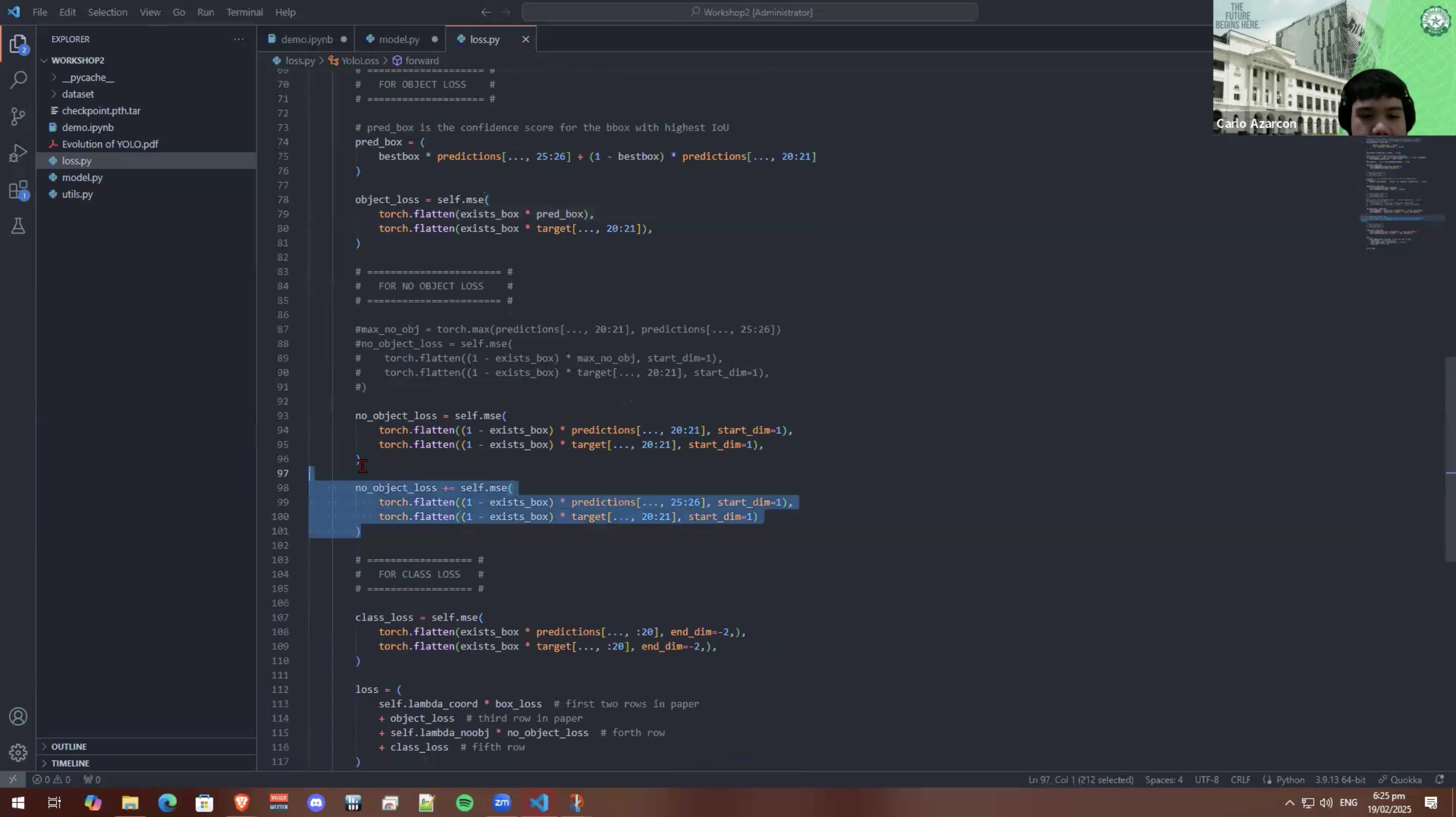Click the YoloLoss breadcrumb
This screenshot has height=817, width=1456.
point(360,60)
